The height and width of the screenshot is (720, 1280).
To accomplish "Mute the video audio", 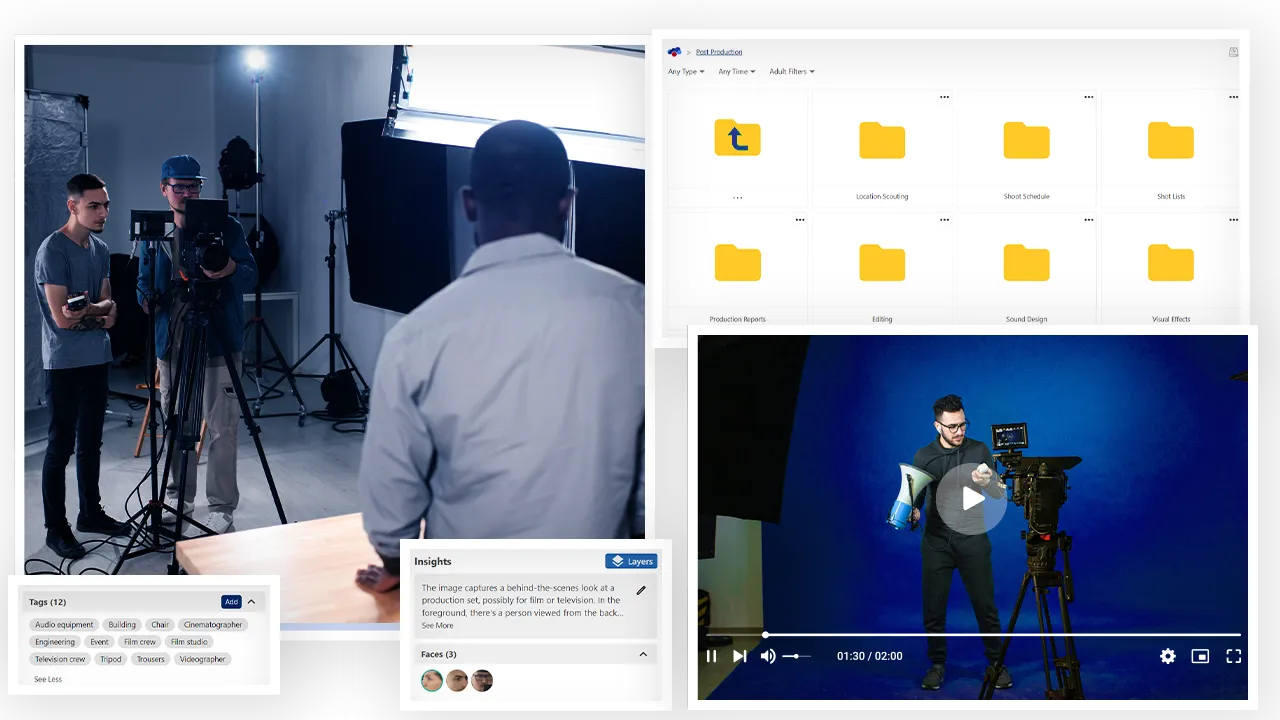I will coord(768,656).
